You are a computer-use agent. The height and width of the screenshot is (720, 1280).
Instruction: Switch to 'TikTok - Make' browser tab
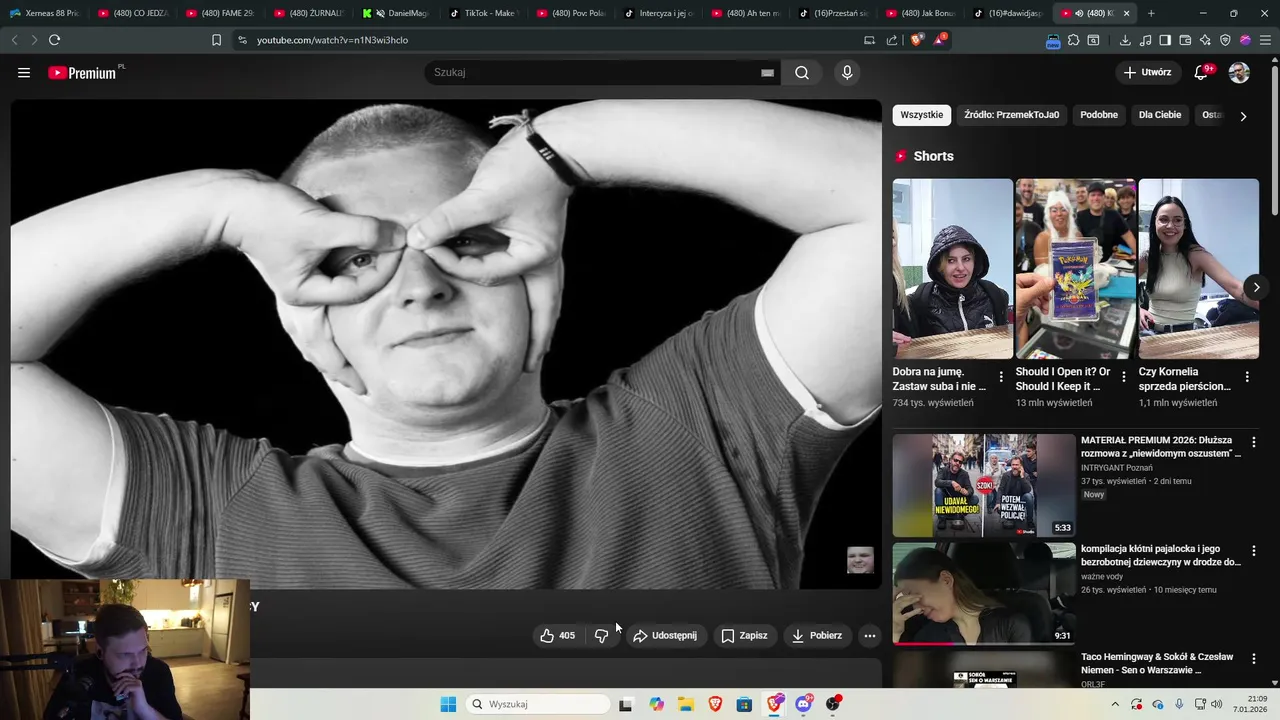pyautogui.click(x=484, y=13)
